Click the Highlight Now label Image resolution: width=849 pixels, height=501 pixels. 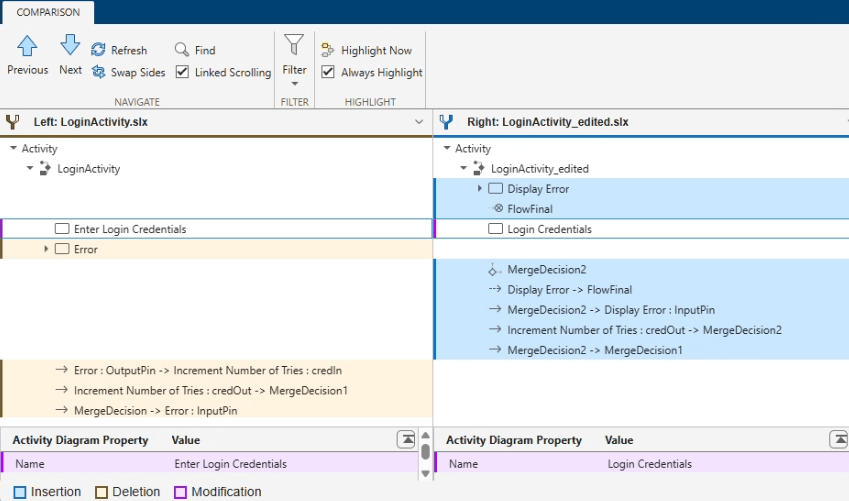coord(376,50)
